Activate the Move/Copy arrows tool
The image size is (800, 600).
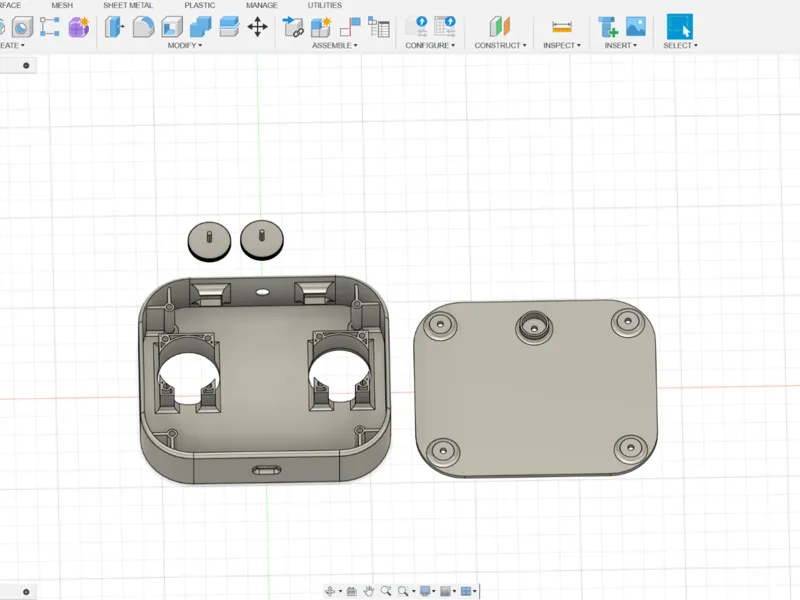(x=258, y=27)
